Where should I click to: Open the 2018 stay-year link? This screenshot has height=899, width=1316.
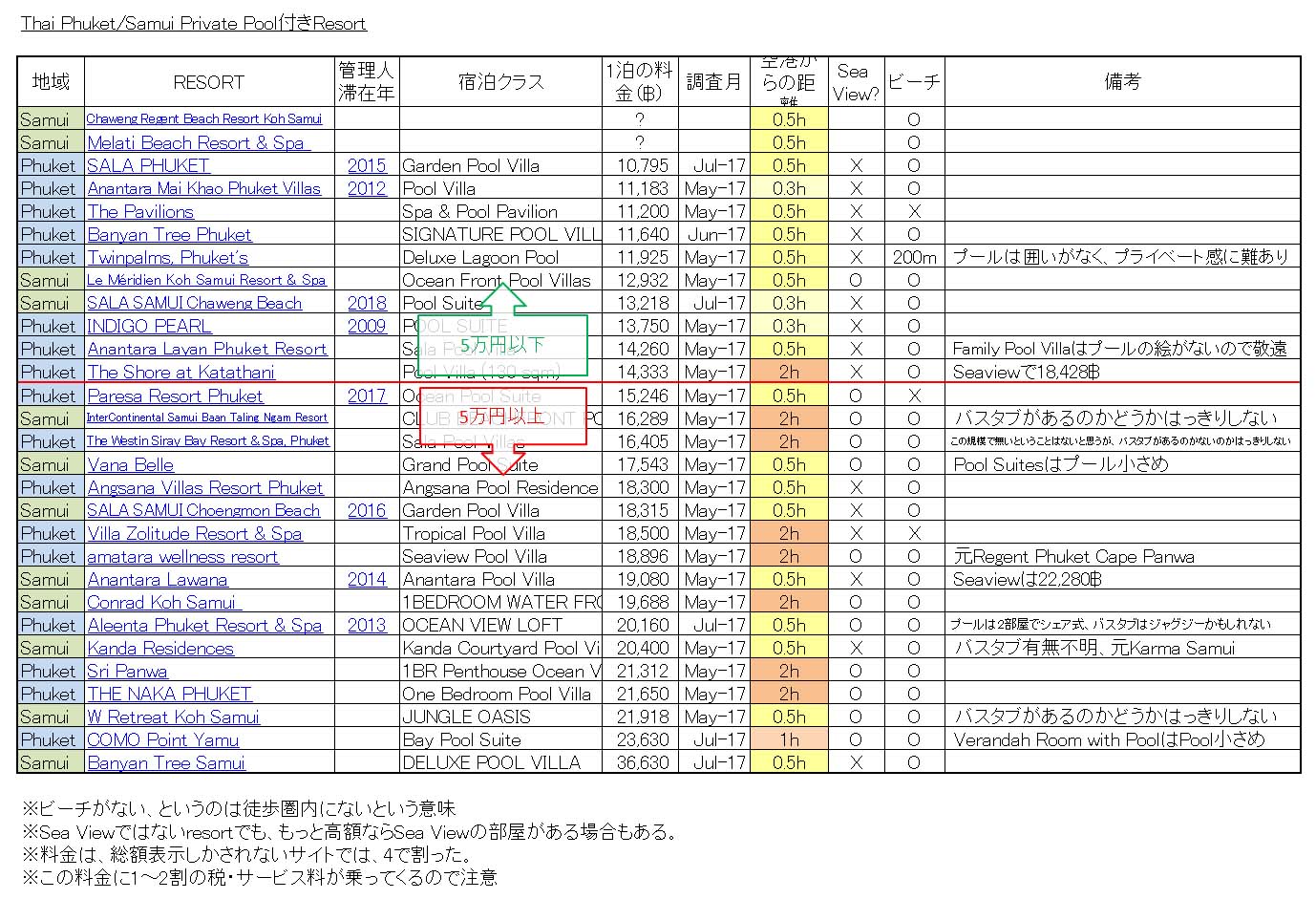tap(367, 303)
